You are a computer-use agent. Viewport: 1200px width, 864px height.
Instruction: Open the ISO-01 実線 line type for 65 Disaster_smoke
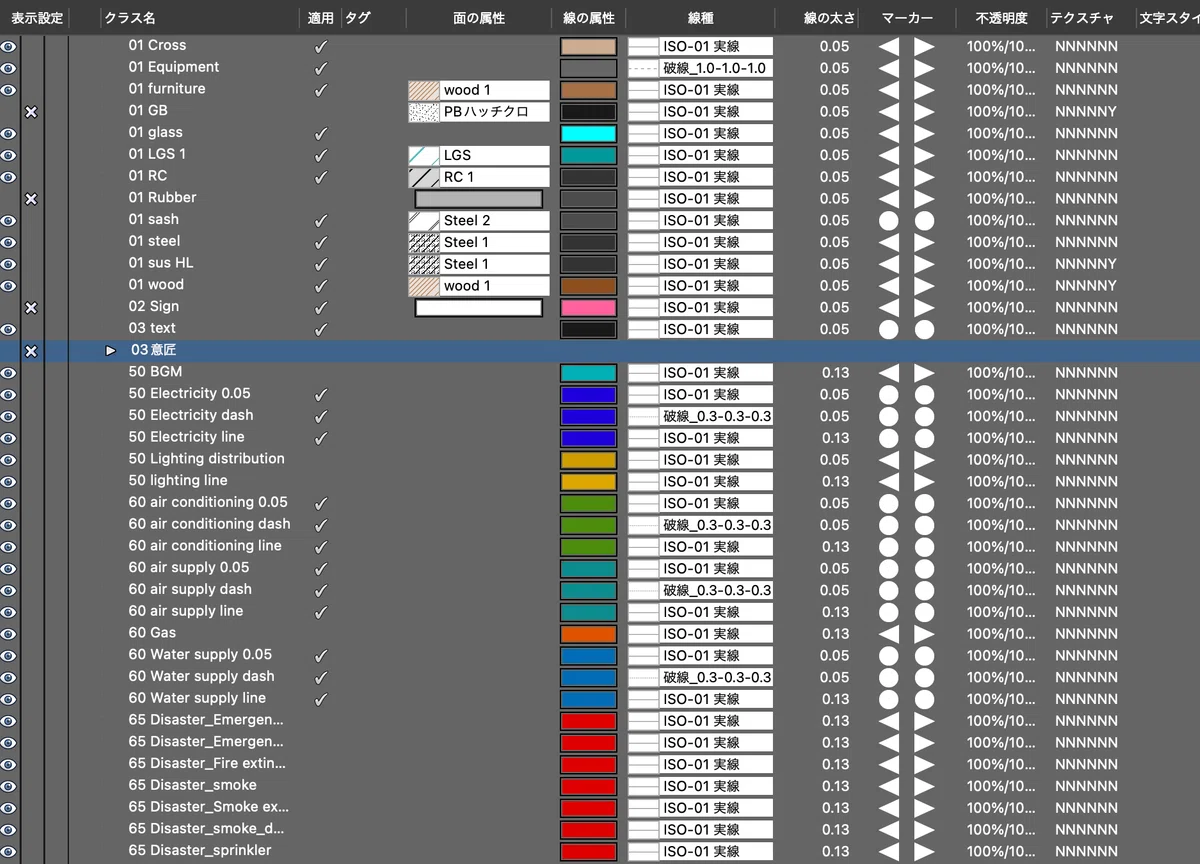(x=700, y=786)
